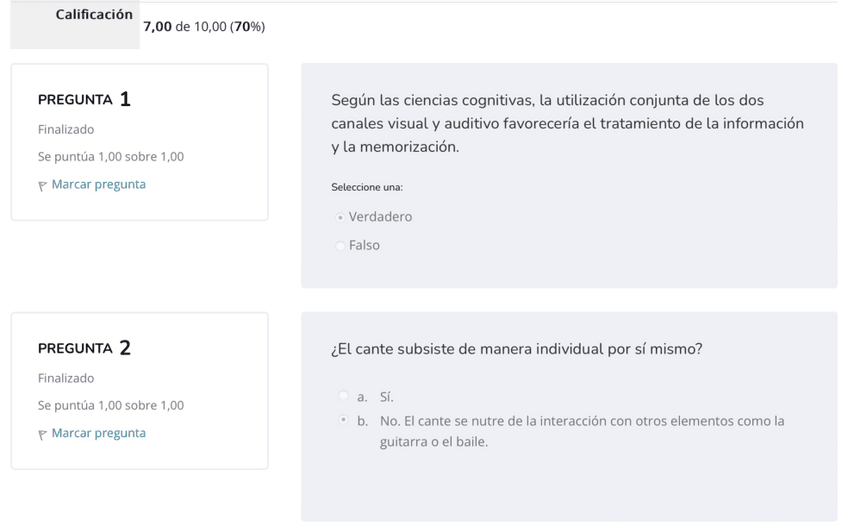
Task: Click the ciencias cognitivas question text
Action: pos(567,123)
